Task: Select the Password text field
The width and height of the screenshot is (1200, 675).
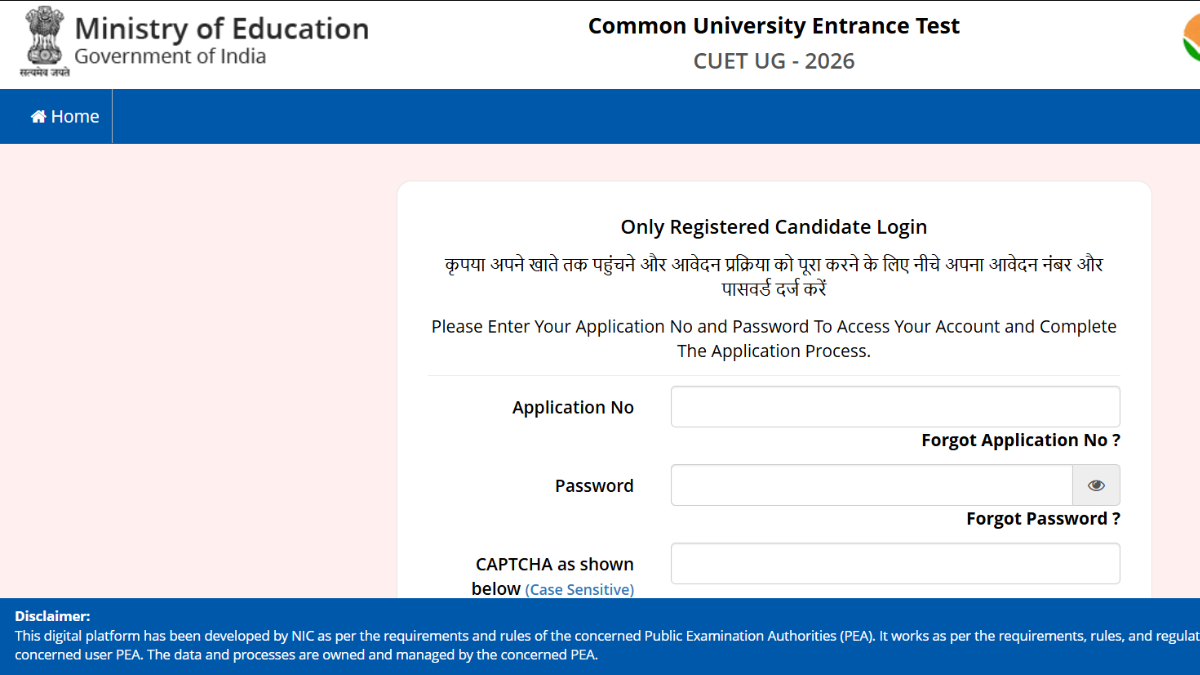Action: point(871,486)
